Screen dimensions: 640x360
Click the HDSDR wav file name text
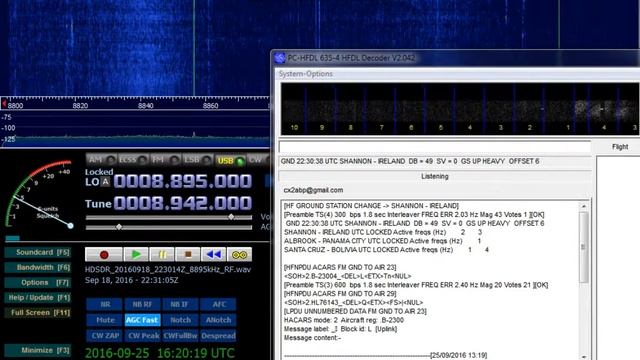tap(168, 269)
